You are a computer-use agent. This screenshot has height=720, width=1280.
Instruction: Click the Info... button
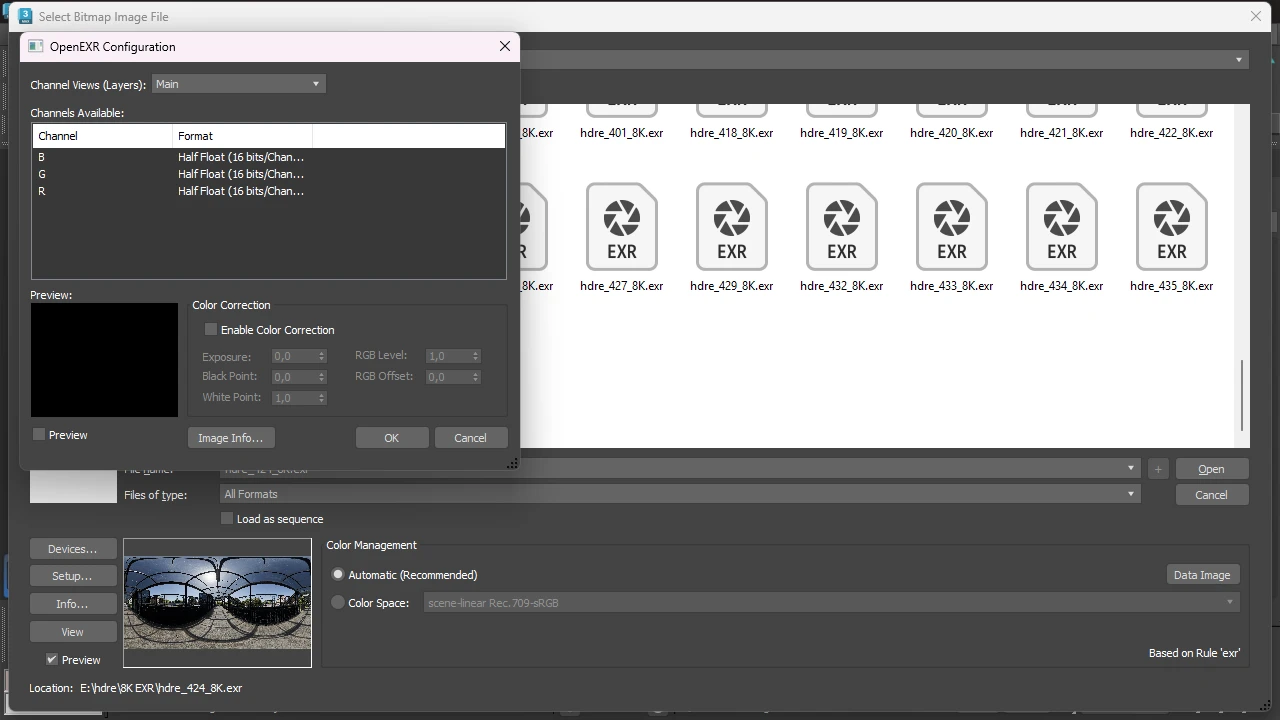tap(73, 604)
